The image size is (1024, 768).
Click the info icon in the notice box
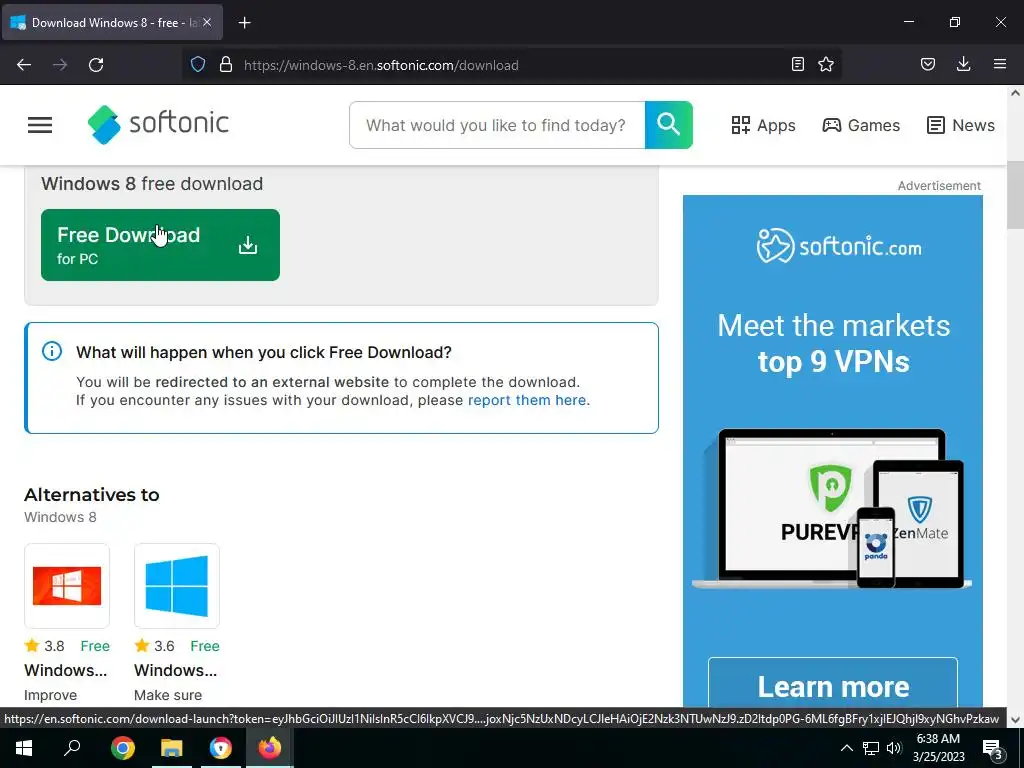[x=52, y=351]
